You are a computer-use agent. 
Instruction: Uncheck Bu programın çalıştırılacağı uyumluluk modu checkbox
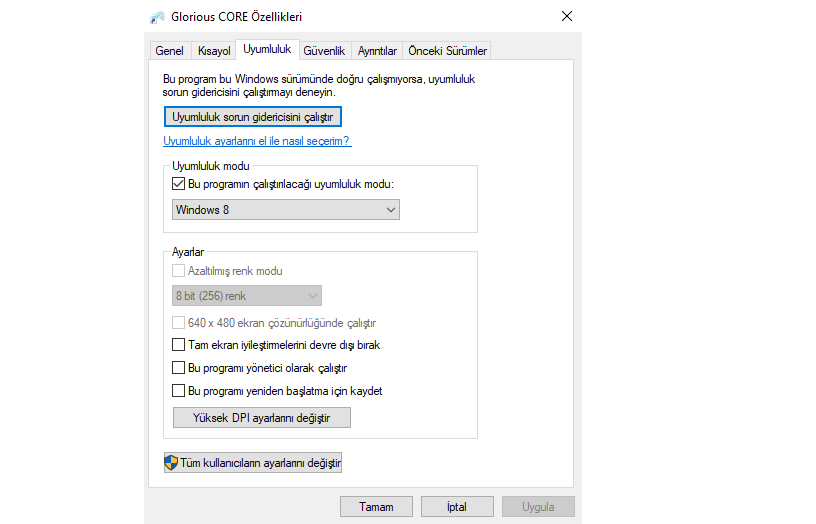click(178, 184)
